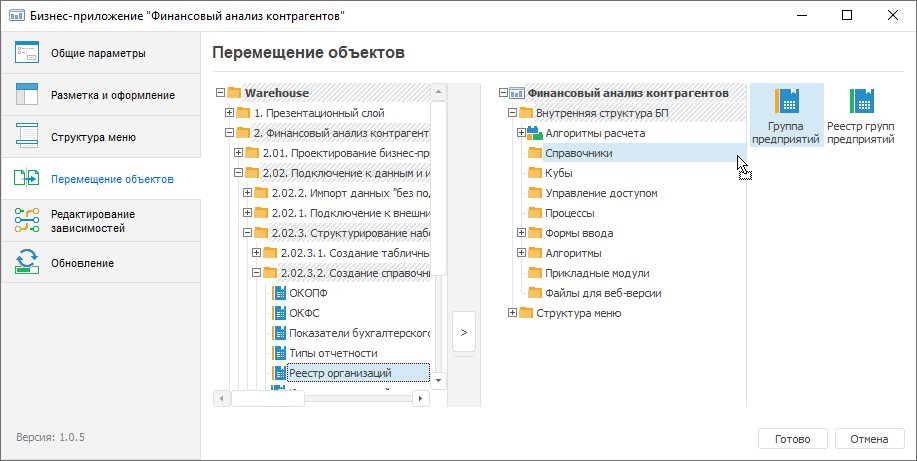The height and width of the screenshot is (461, 917).
Task: Select the Реестр организаций tree item
Action: click(x=339, y=373)
